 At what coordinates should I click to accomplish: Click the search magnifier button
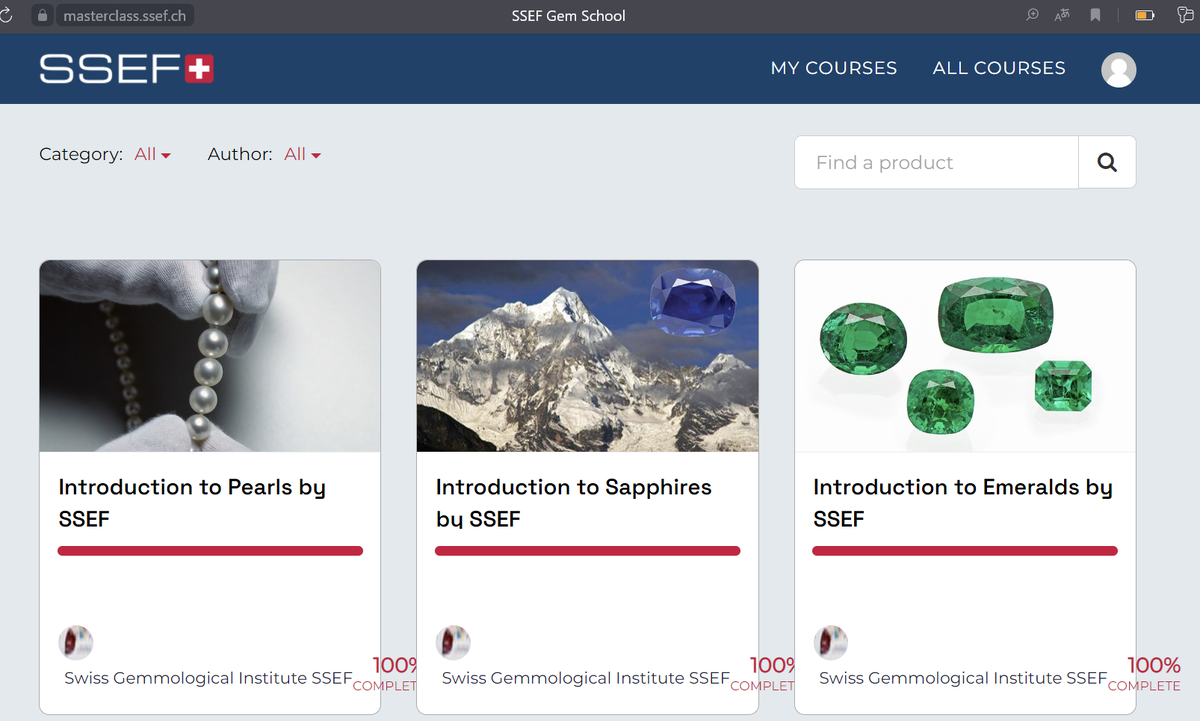coord(1107,162)
